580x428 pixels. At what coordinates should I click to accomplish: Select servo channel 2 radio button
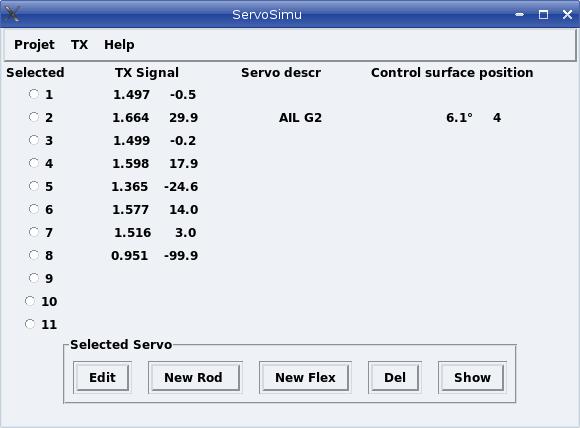[34, 117]
